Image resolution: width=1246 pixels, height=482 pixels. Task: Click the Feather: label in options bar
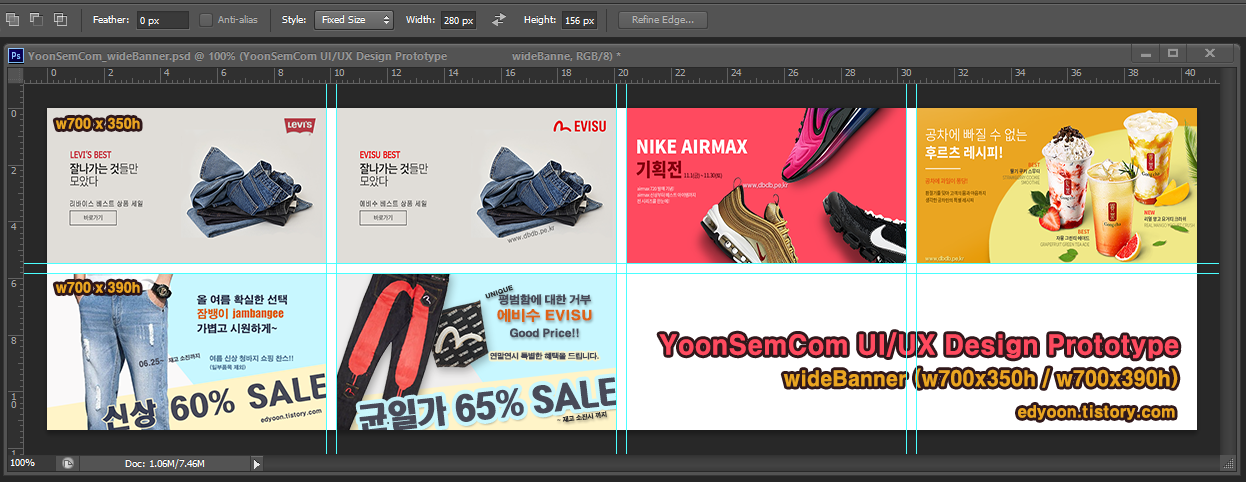click(x=109, y=20)
